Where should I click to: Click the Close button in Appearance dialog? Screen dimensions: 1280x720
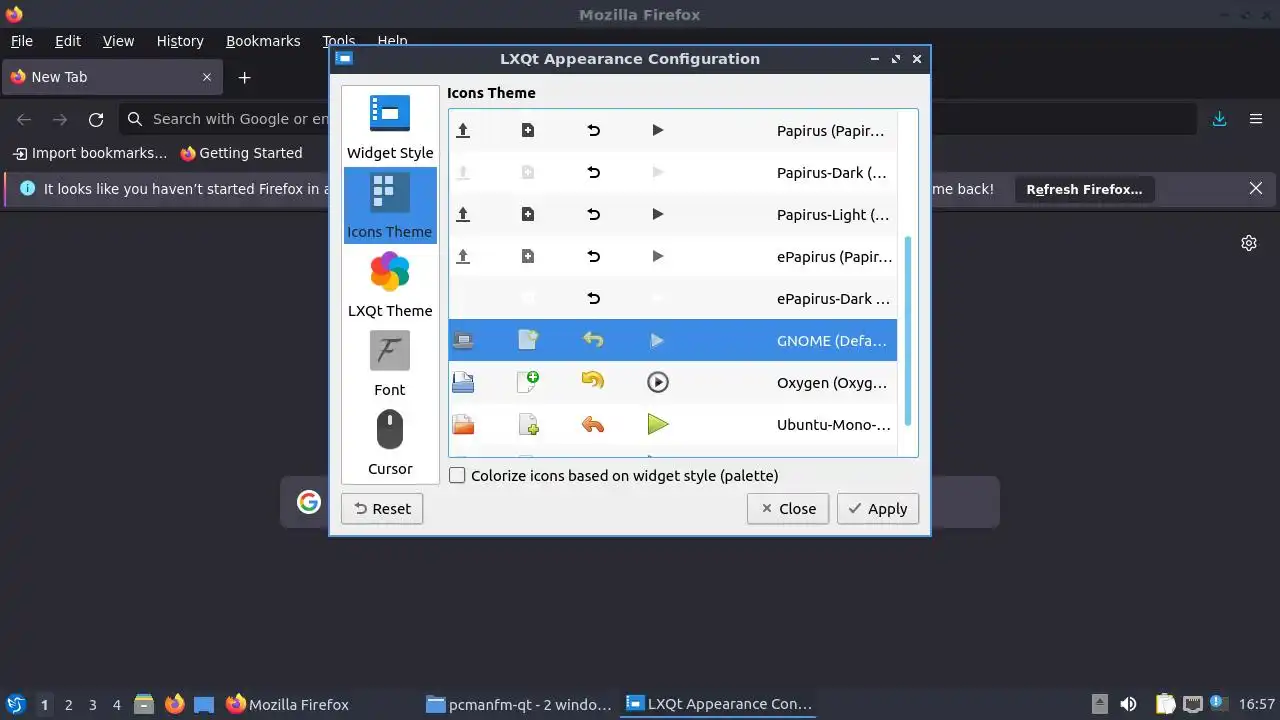(x=788, y=509)
